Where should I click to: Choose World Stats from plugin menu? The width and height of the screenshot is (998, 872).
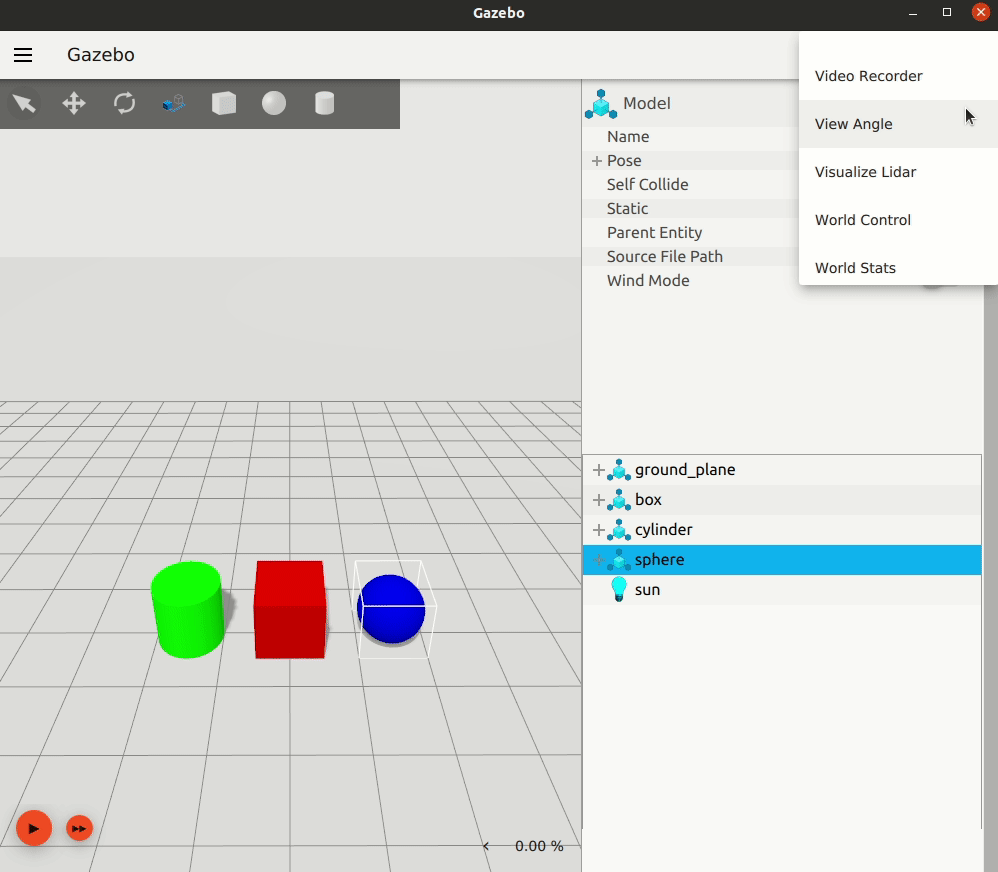898,268
